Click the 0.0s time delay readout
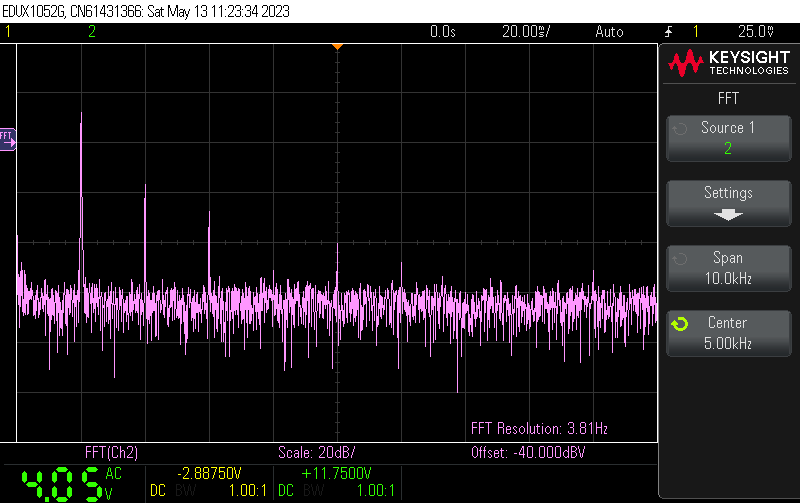800x503 pixels. tap(442, 32)
